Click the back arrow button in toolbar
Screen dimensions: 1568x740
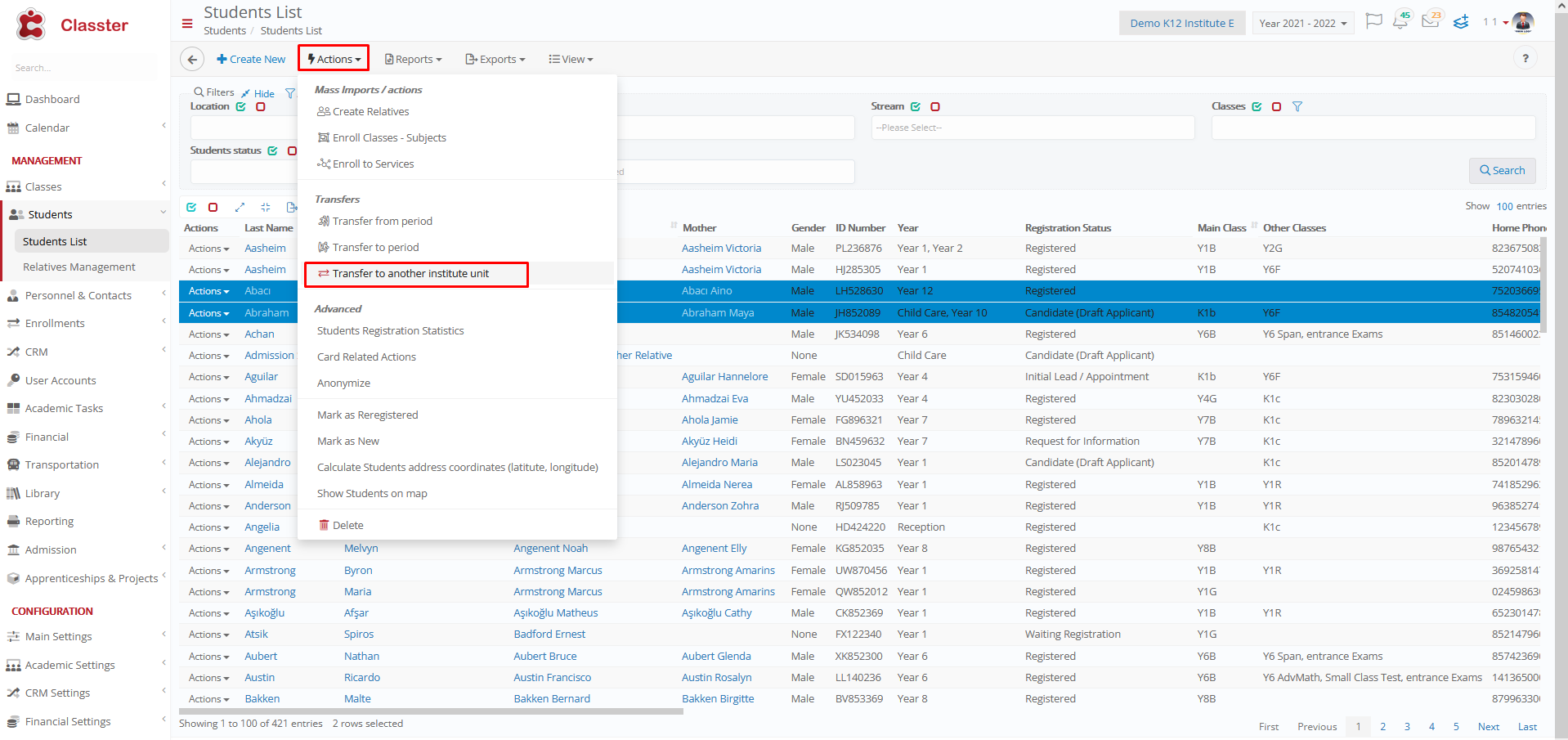(192, 59)
